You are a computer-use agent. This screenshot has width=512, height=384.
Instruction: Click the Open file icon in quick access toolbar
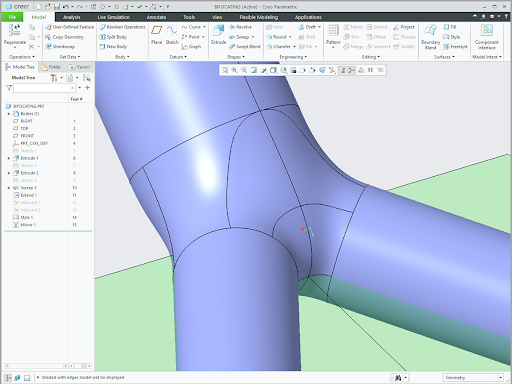[x=48, y=7]
